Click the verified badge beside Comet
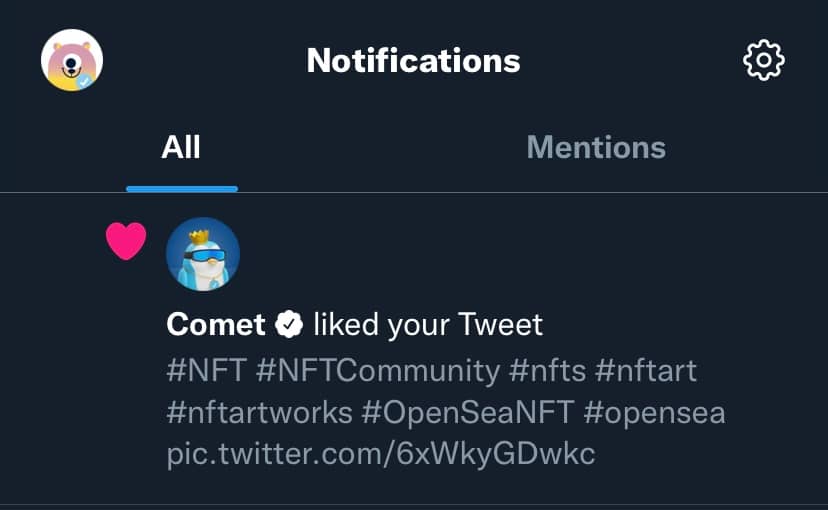 290,324
